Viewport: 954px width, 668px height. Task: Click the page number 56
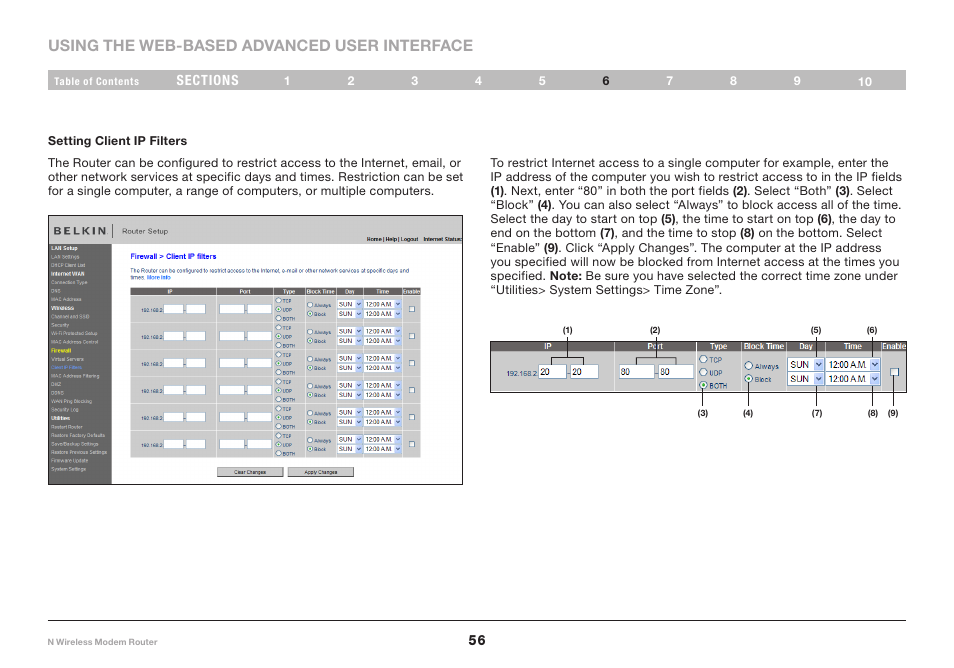point(477,640)
